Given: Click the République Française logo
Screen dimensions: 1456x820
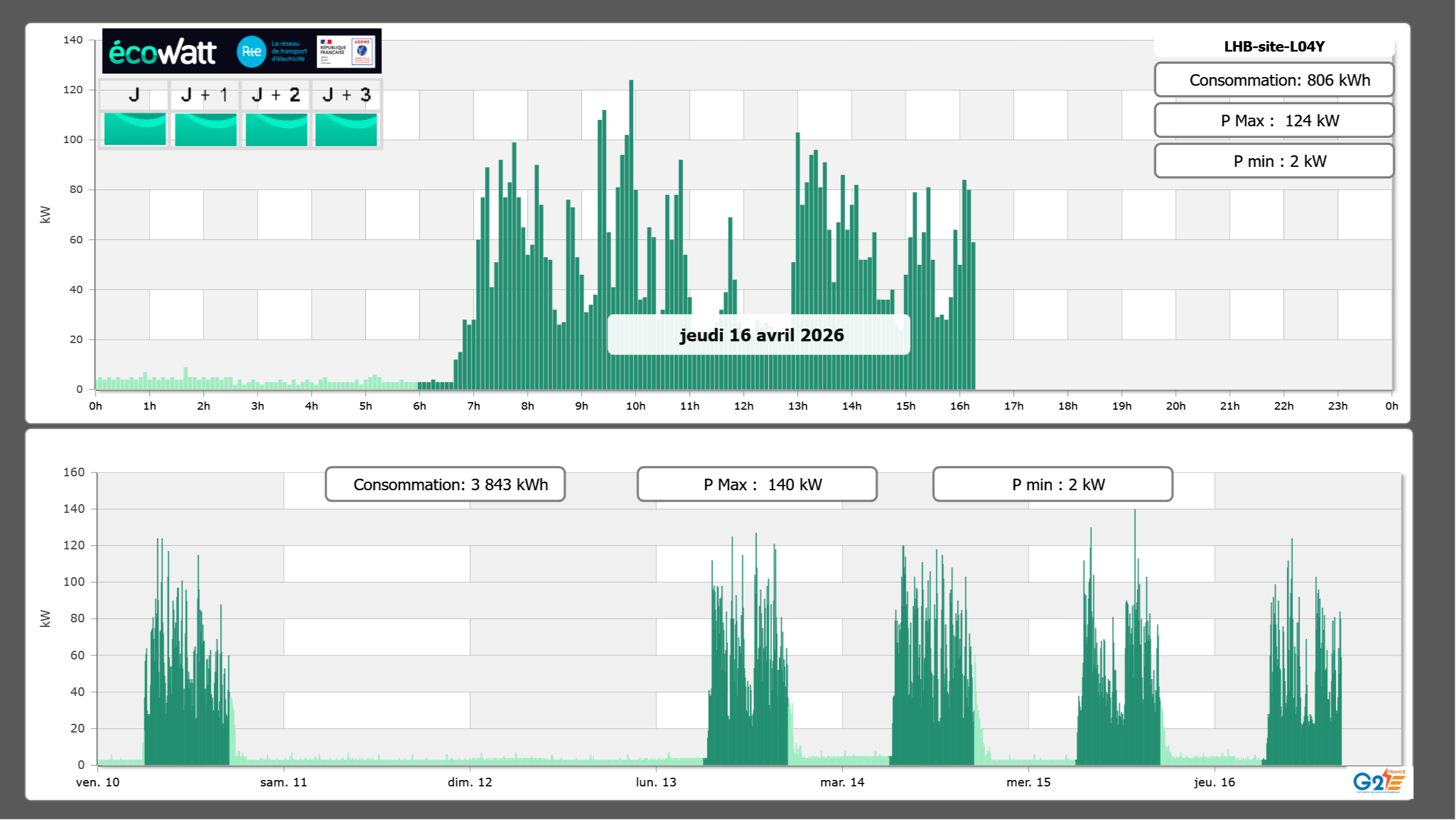Looking at the screenshot, I should pyautogui.click(x=333, y=51).
